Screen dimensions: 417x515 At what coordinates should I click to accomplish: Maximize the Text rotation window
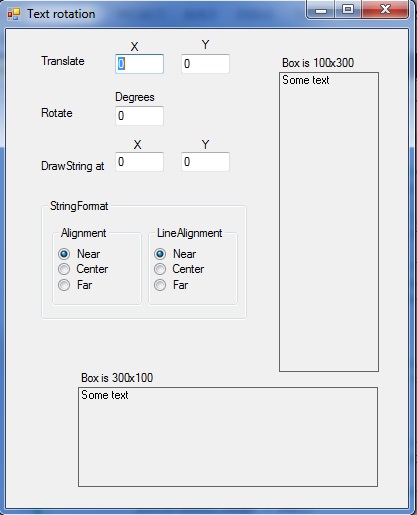348,10
